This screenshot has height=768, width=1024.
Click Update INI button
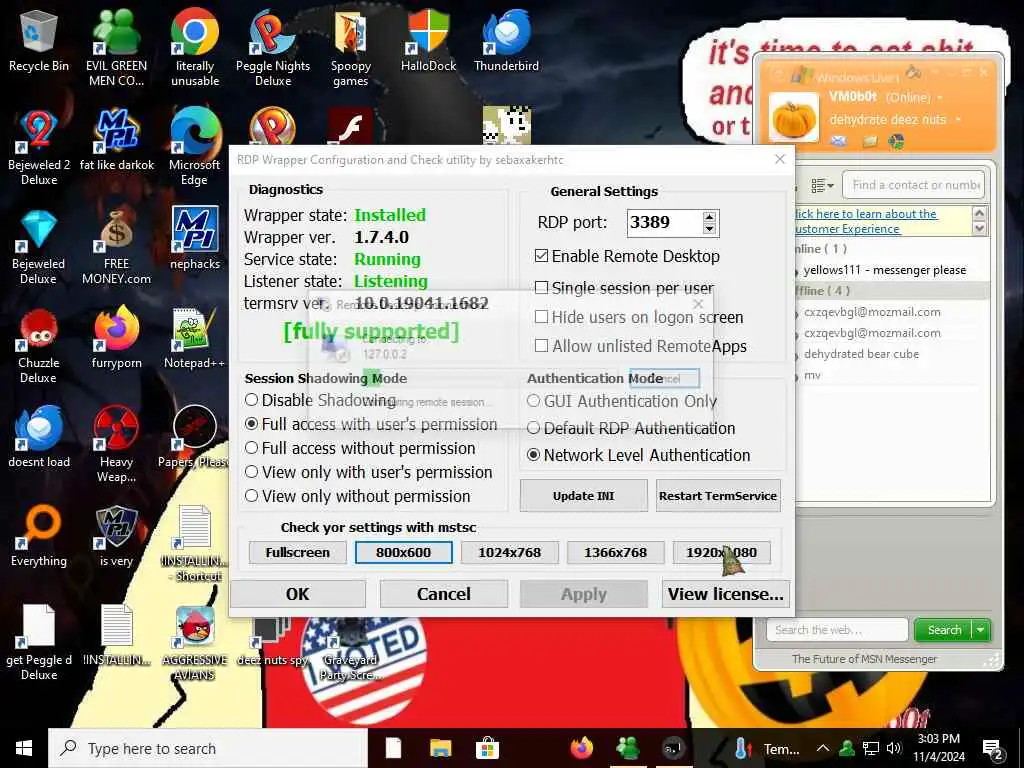583,496
